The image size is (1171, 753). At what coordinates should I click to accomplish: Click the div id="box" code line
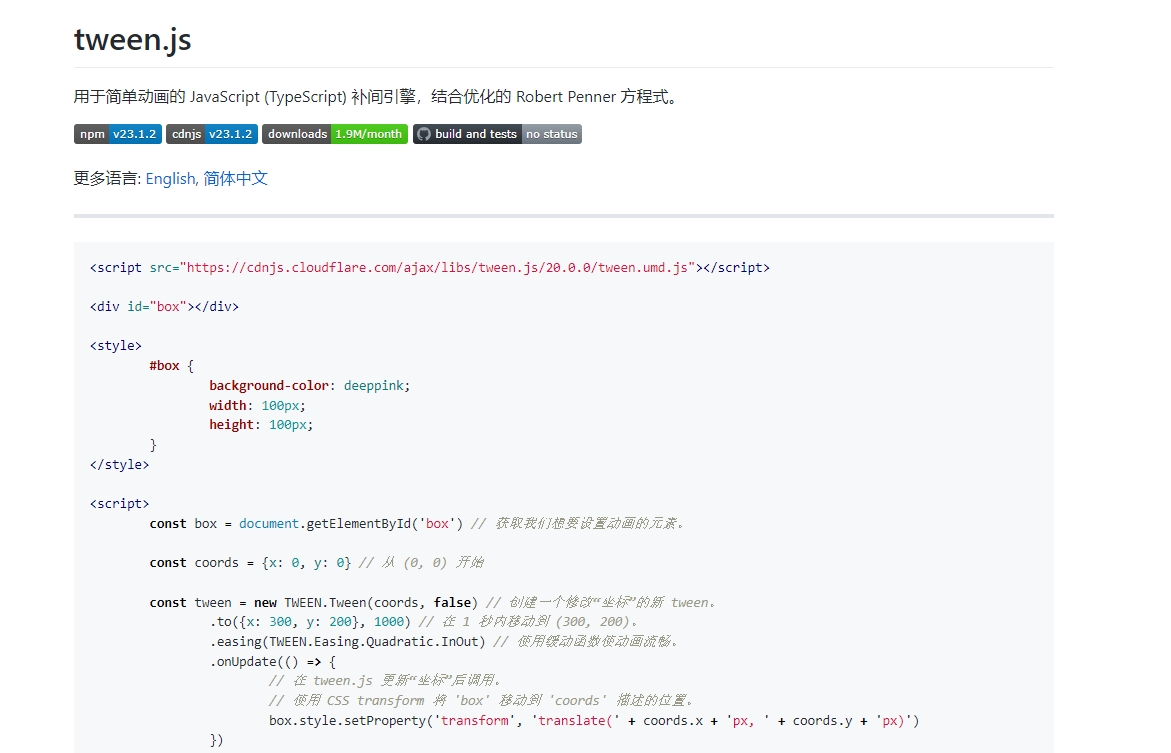pos(164,306)
